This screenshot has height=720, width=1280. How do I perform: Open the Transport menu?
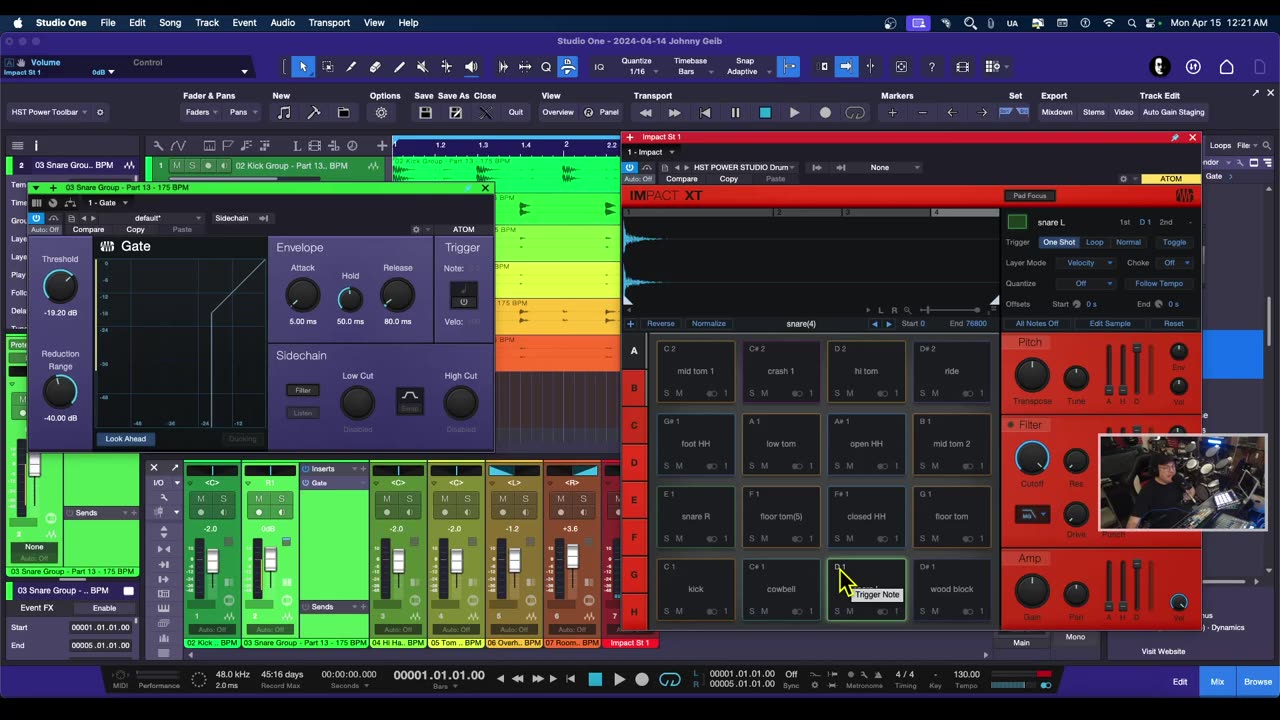(329, 23)
